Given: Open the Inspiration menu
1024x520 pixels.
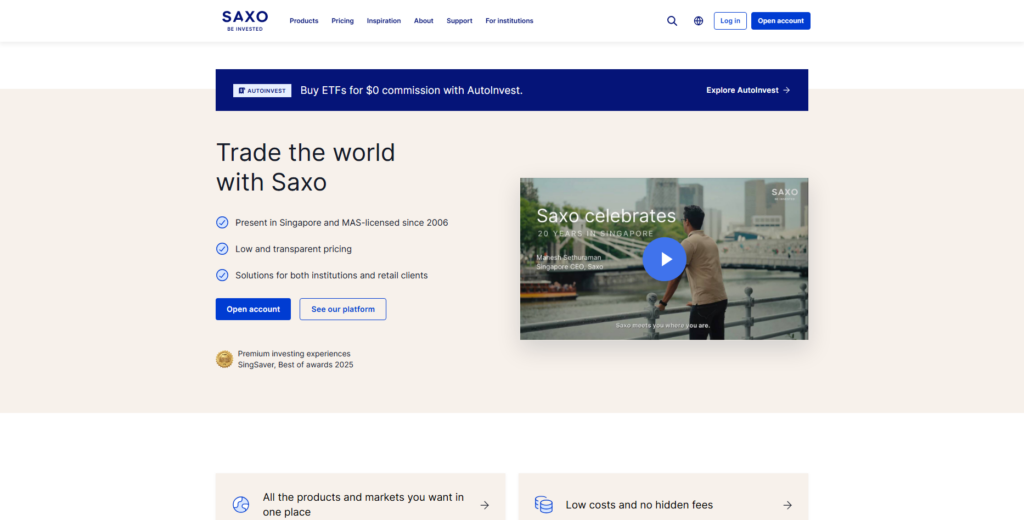Looking at the screenshot, I should point(383,21).
